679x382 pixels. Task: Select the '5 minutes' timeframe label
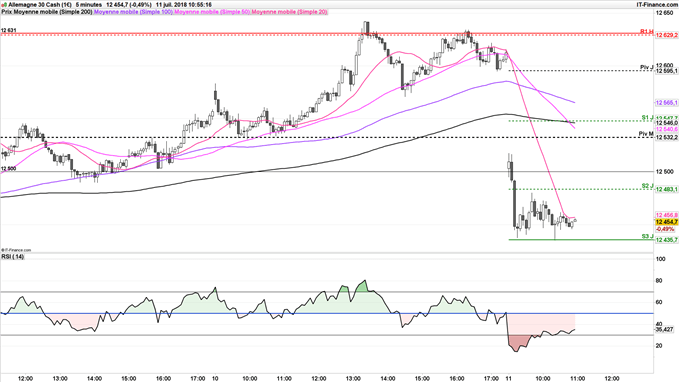tap(89, 5)
